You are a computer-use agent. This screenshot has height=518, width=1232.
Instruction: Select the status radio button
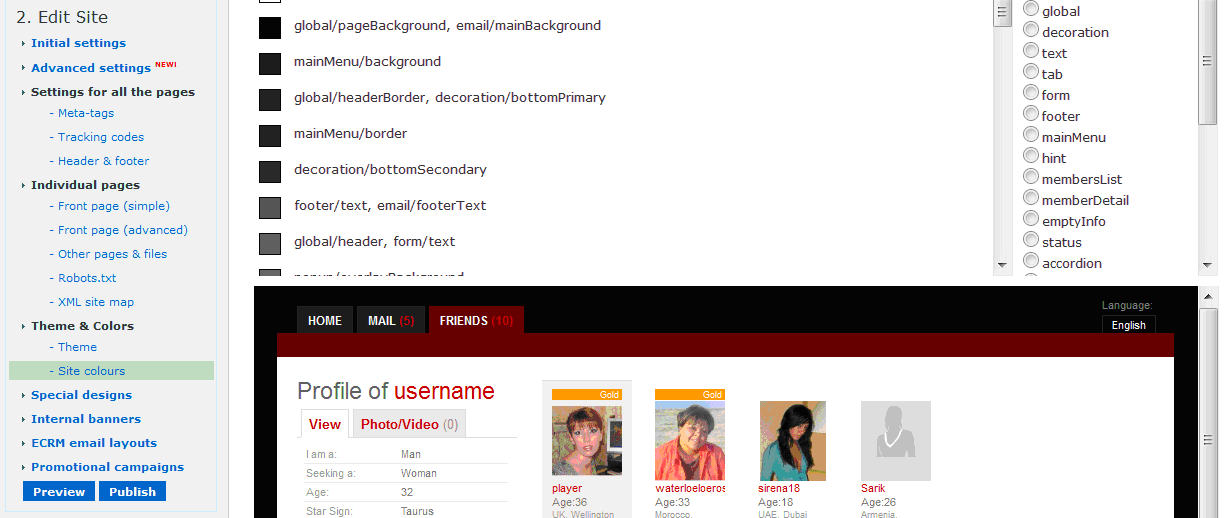click(1031, 240)
